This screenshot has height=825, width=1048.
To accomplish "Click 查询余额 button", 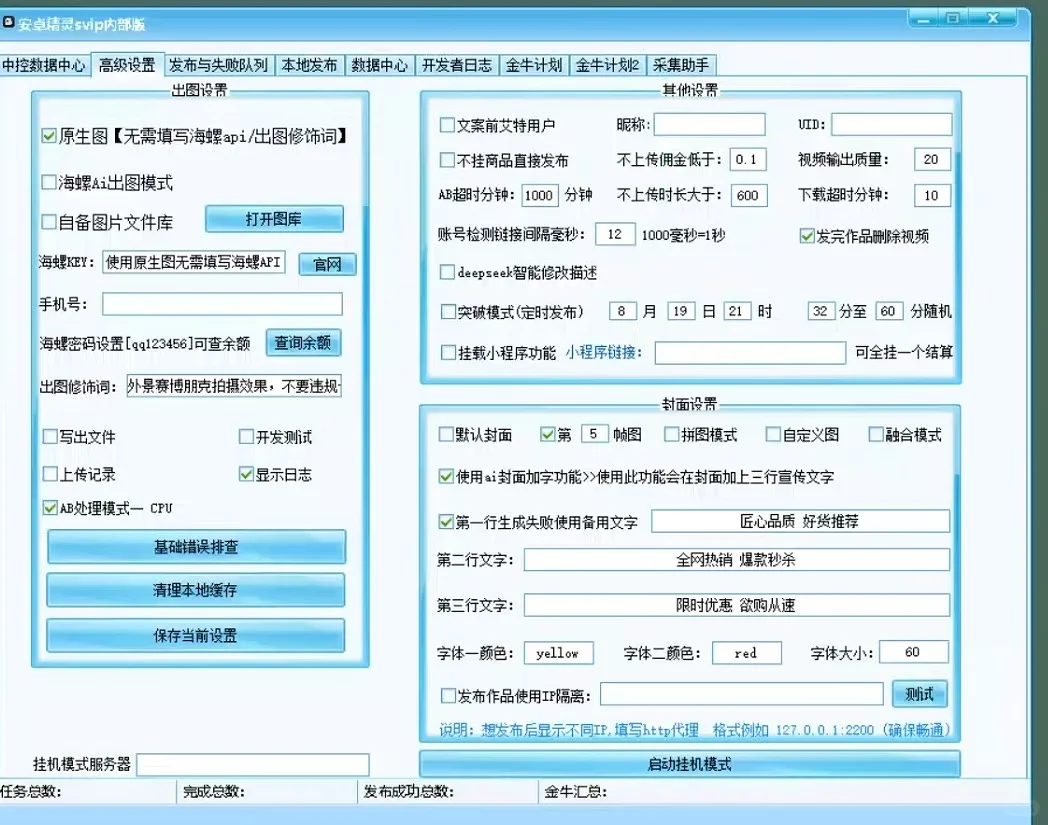I will [x=303, y=342].
